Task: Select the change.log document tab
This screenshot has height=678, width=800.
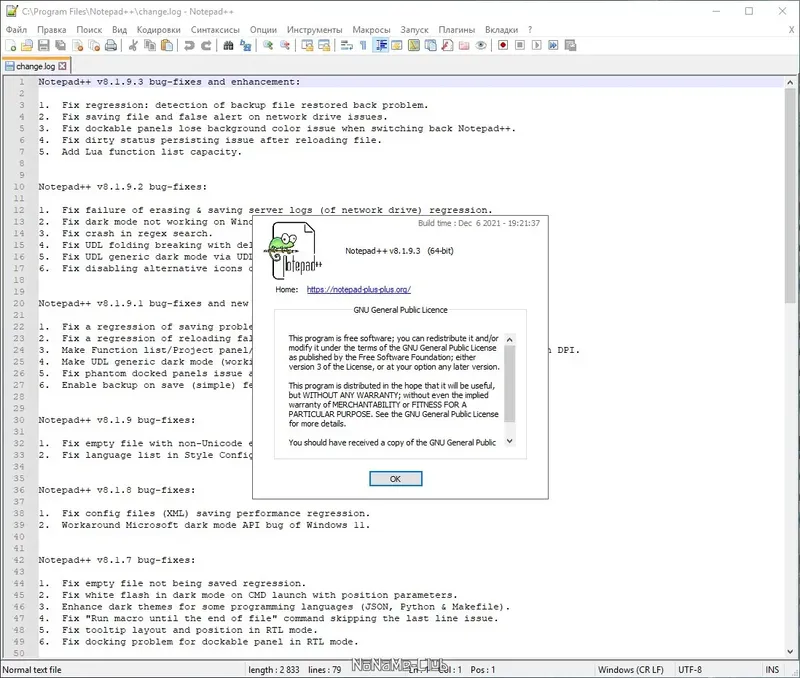Action: point(35,66)
